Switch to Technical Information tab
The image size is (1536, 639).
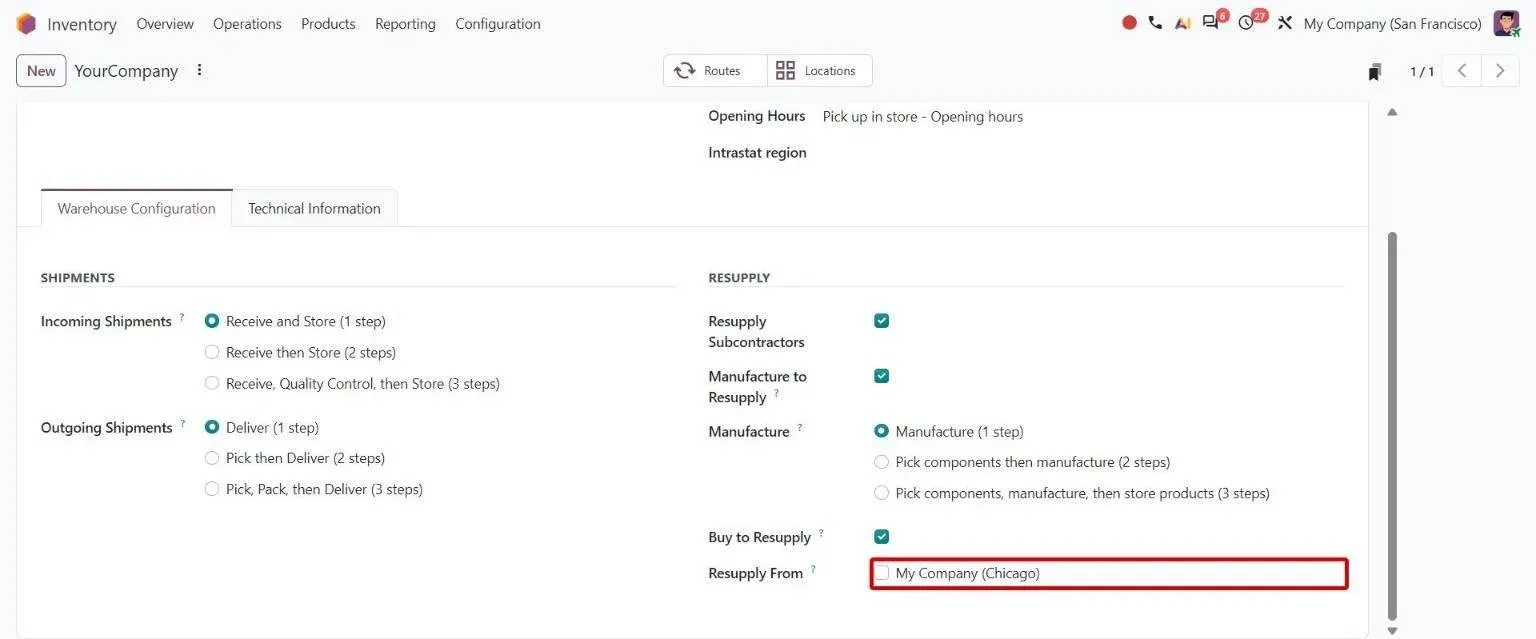(x=314, y=208)
